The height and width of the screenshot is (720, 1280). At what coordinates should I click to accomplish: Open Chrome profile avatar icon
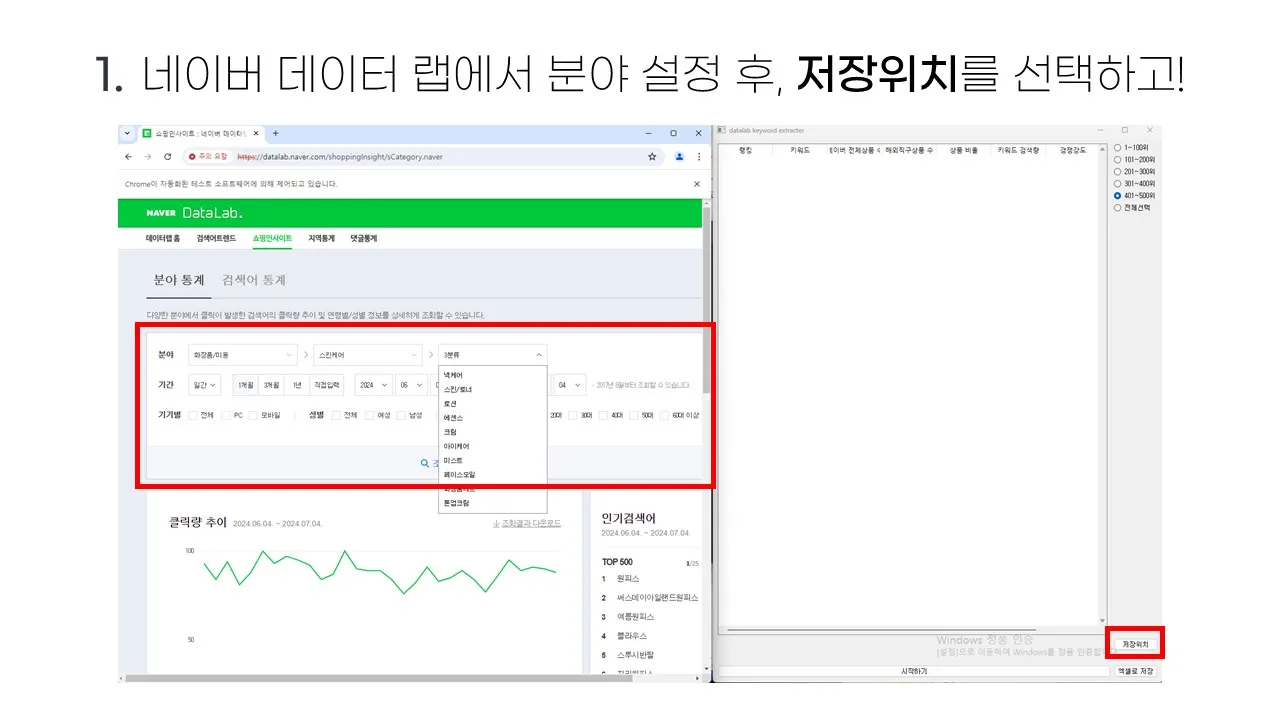click(x=680, y=157)
